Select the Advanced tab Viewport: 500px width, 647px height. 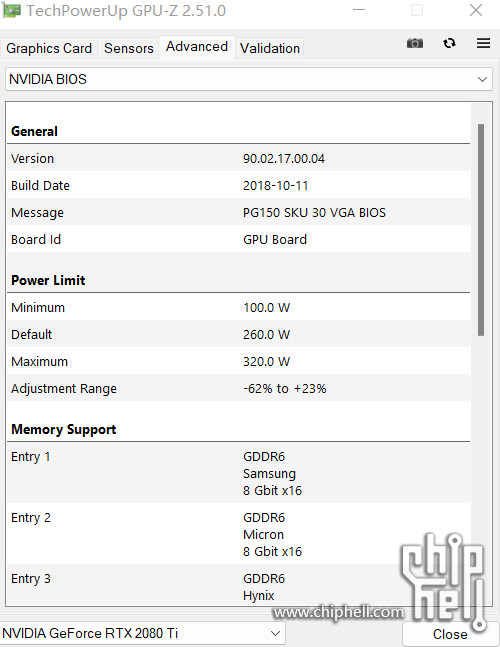(197, 47)
